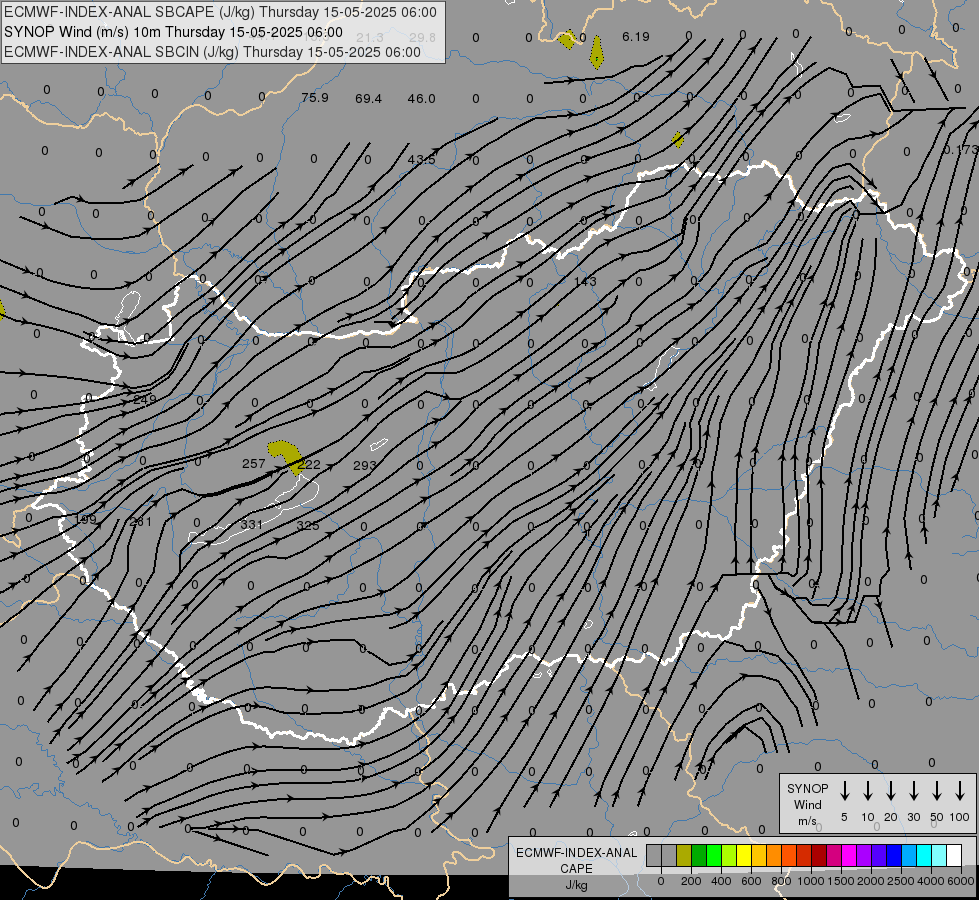979x900 pixels.
Task: Click the 1500 tick label on CAPE scale
Action: coord(840,881)
